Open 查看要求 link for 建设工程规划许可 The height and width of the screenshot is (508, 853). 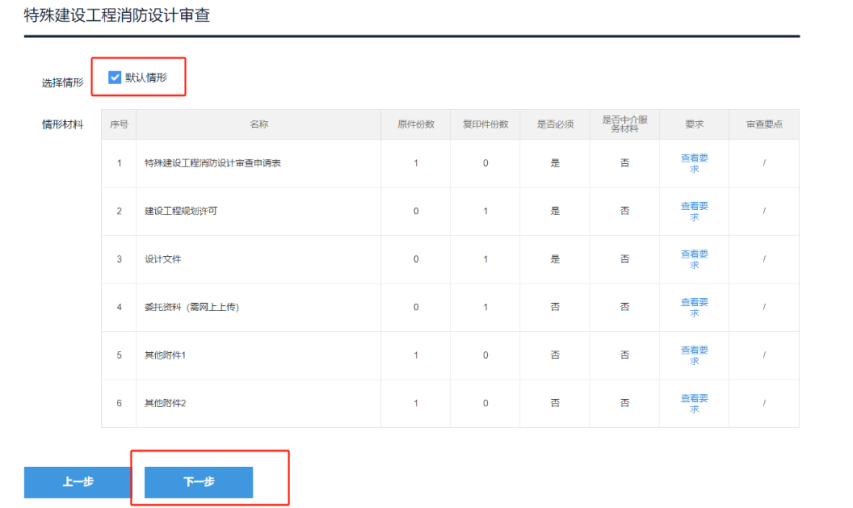click(694, 211)
